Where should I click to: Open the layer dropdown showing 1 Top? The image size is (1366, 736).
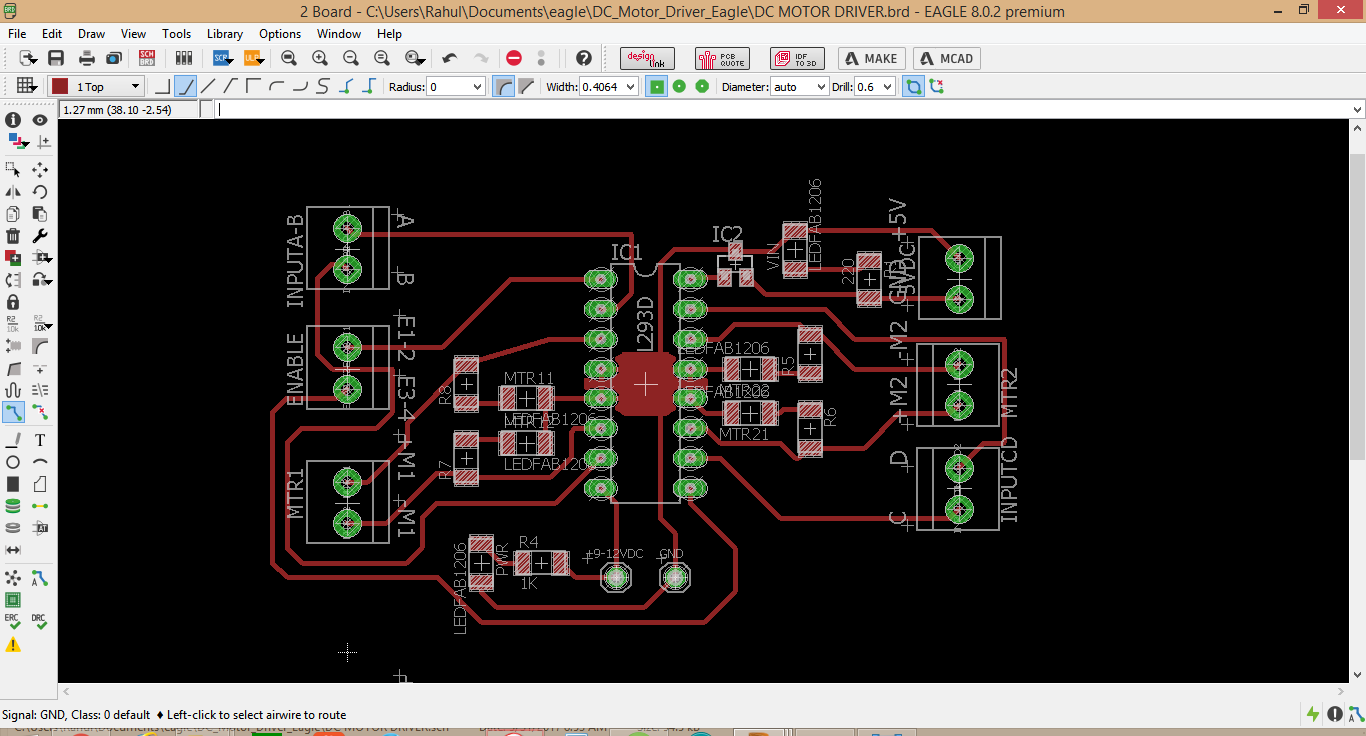97,86
